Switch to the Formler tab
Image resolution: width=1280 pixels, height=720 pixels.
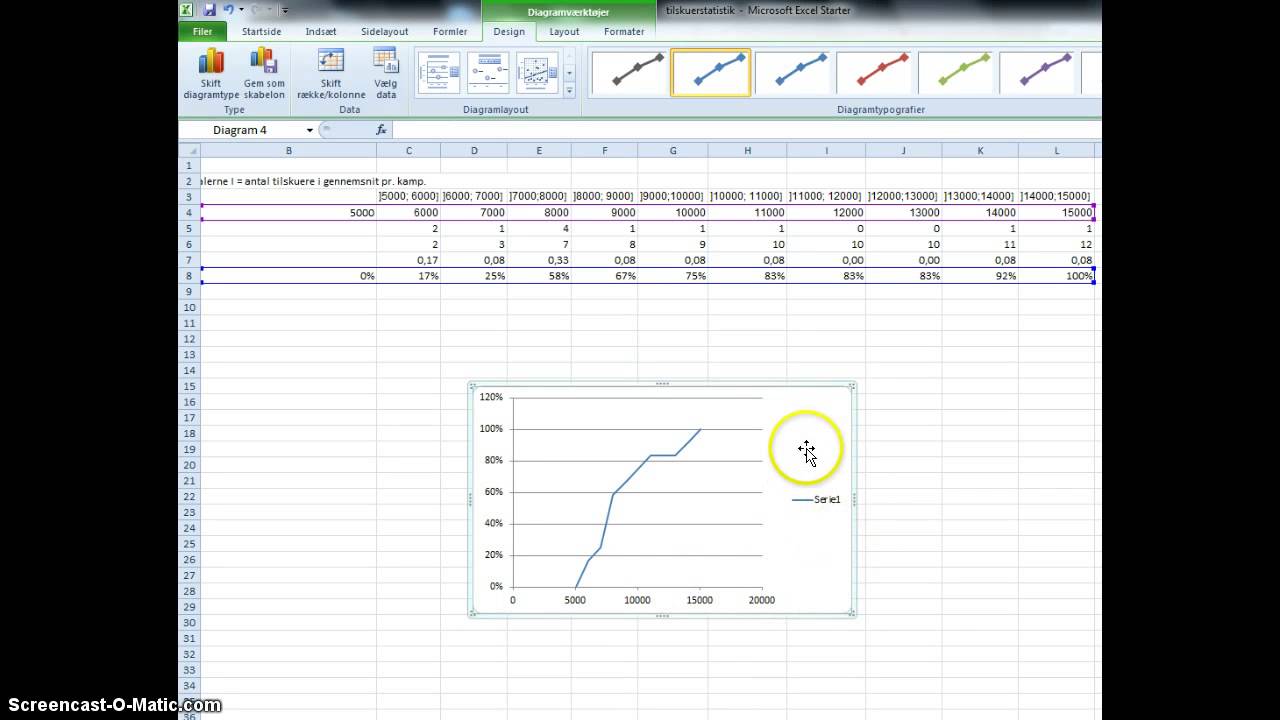tap(450, 32)
